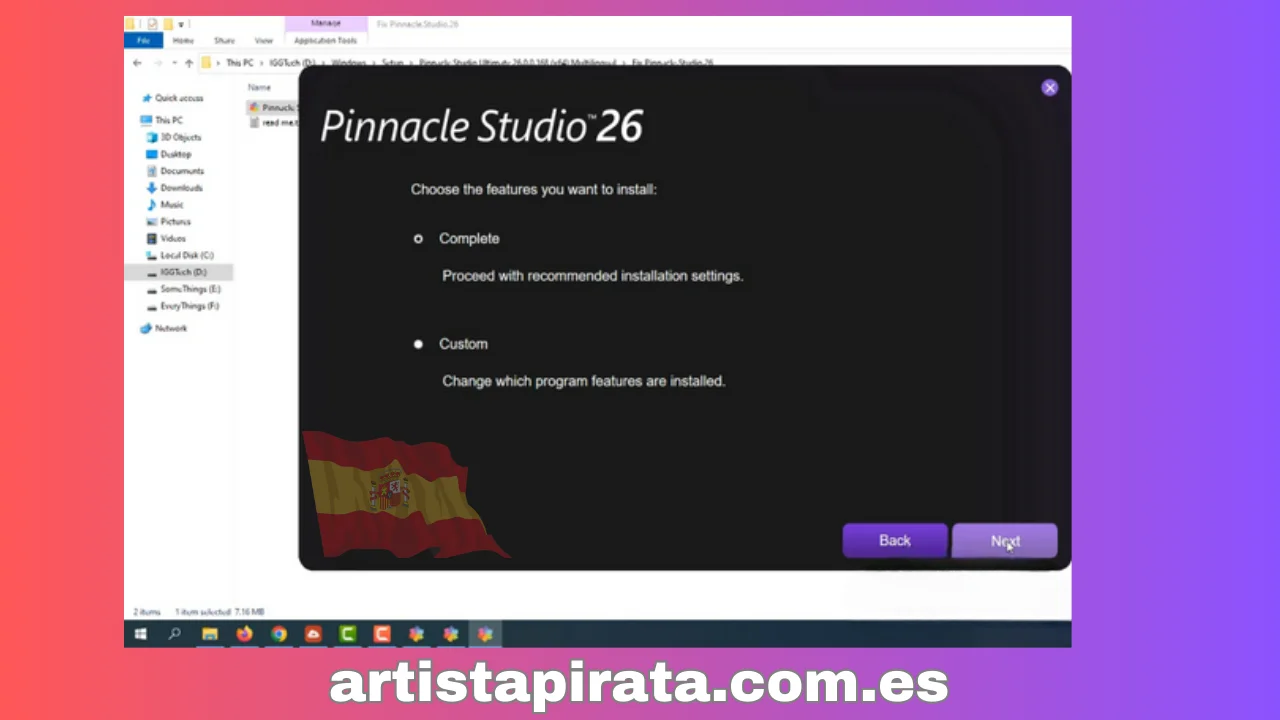Open the View ribbon tab in Explorer

tap(263, 40)
